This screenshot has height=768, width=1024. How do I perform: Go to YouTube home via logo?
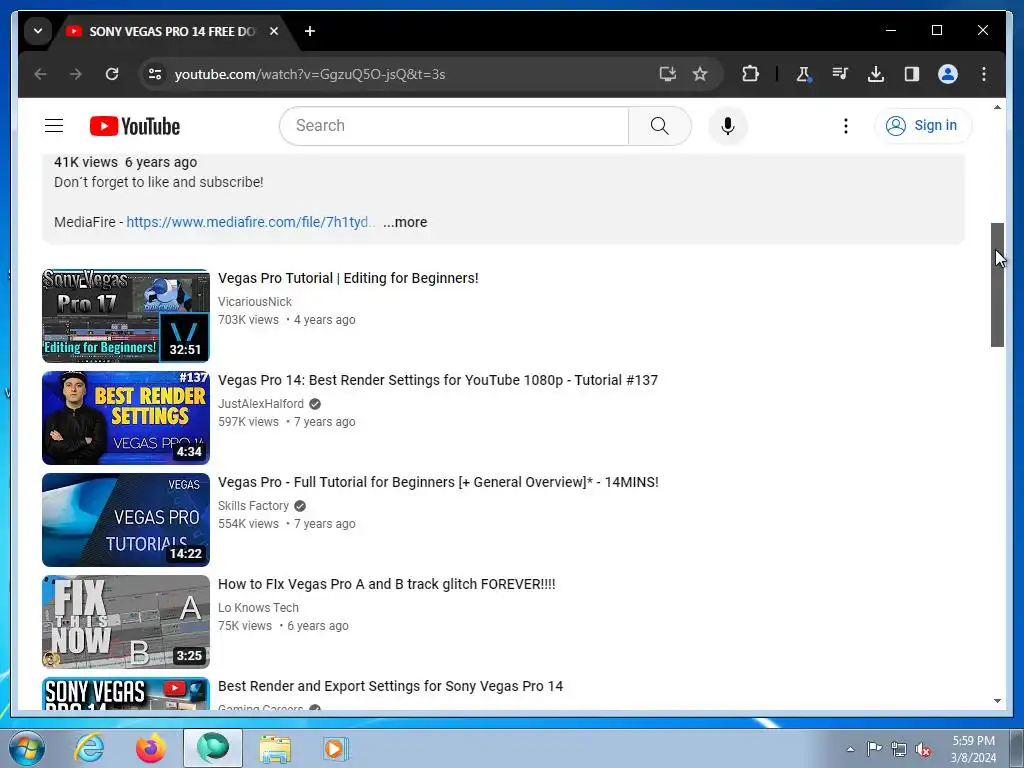pos(135,126)
